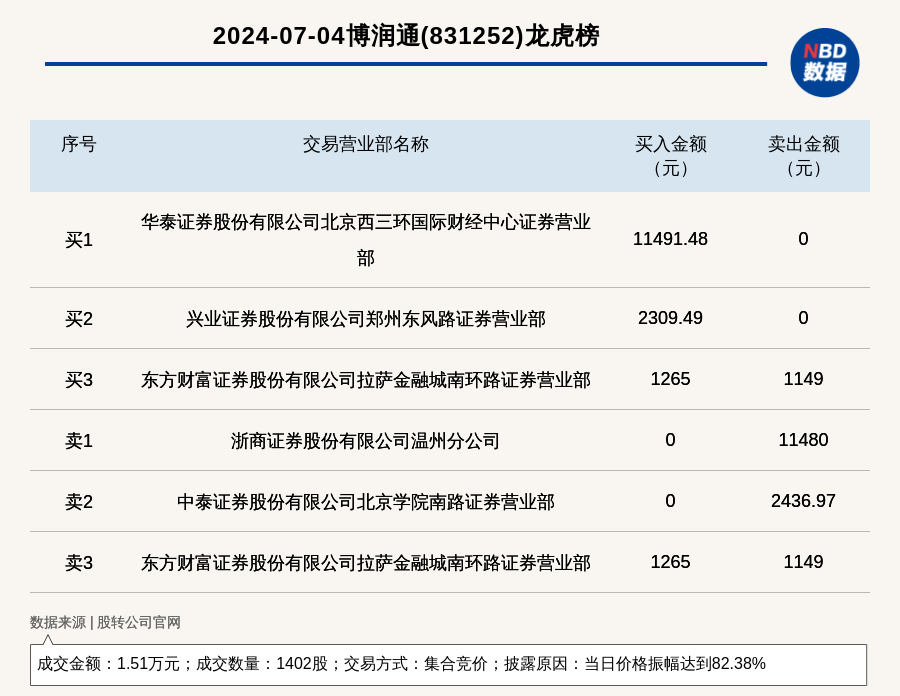
Task: Select the 卖3 row label
Action: 79,562
